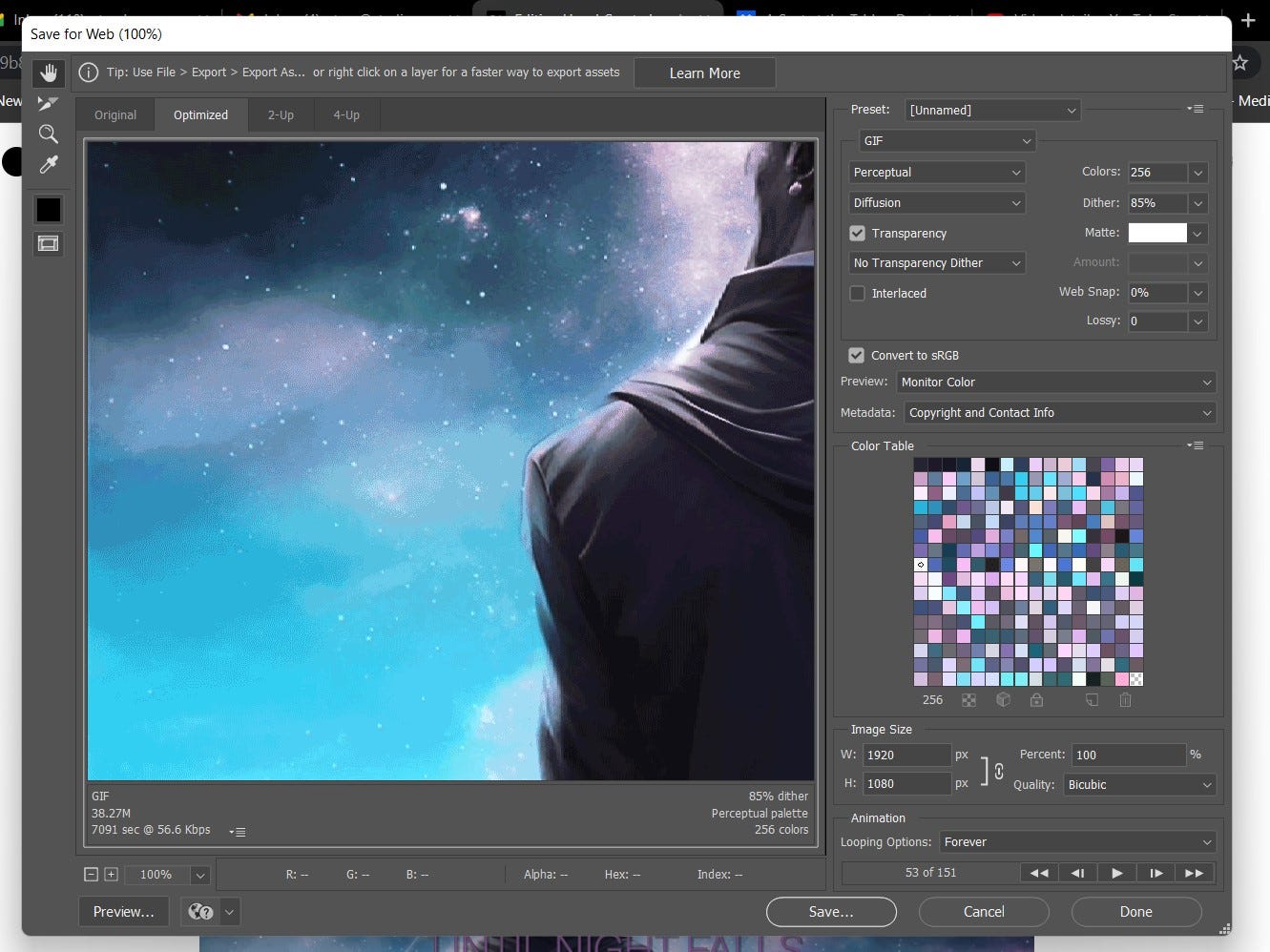Jump to last animation frame
The height and width of the screenshot is (952, 1270).
tap(1194, 873)
